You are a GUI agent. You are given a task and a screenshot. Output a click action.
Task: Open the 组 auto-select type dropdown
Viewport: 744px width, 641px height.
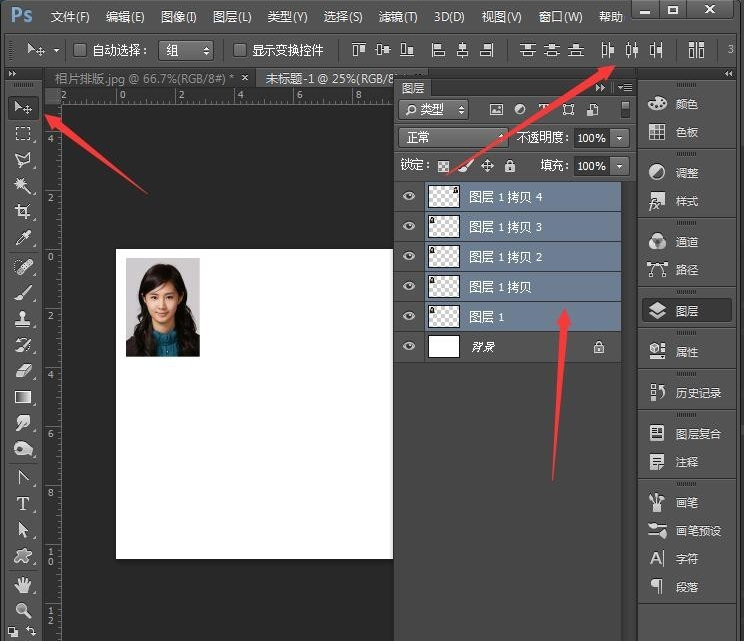187,50
